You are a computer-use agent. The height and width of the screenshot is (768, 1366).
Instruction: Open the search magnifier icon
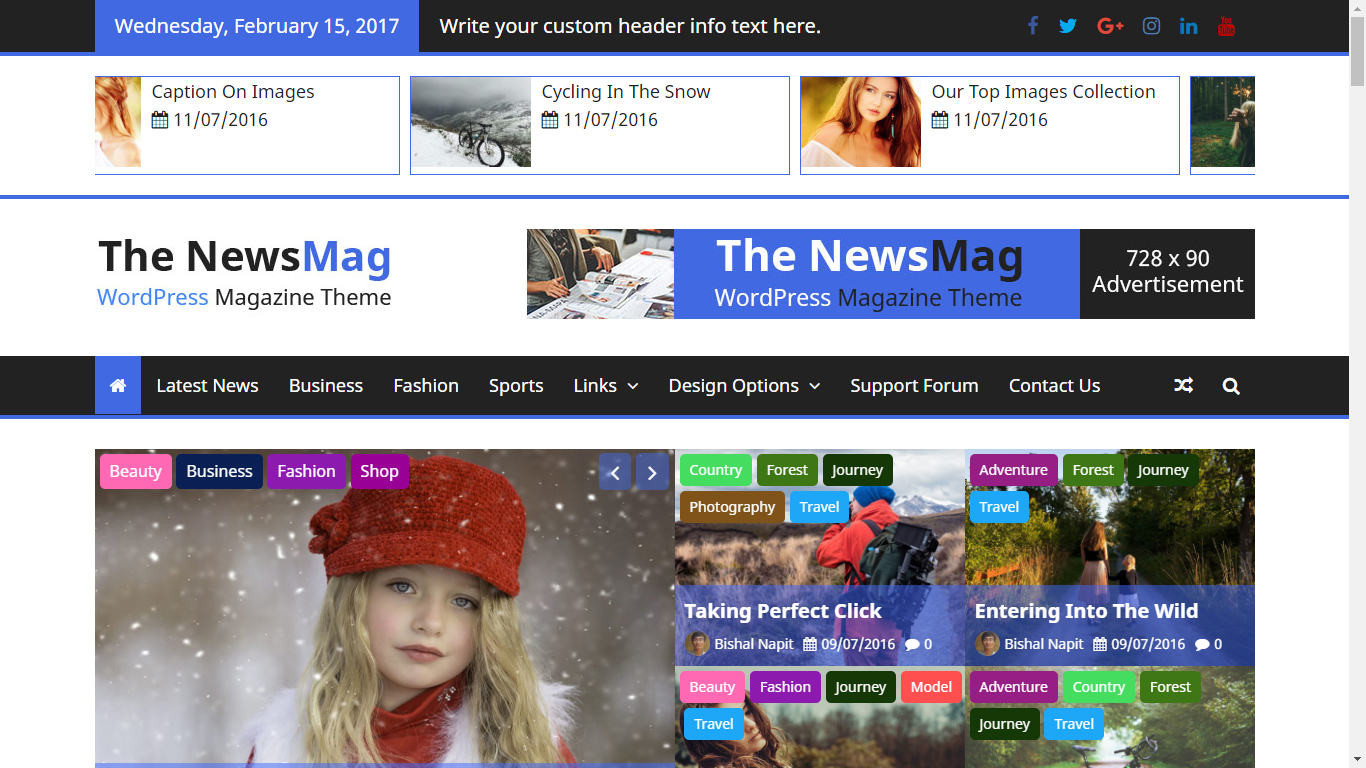(x=1231, y=386)
